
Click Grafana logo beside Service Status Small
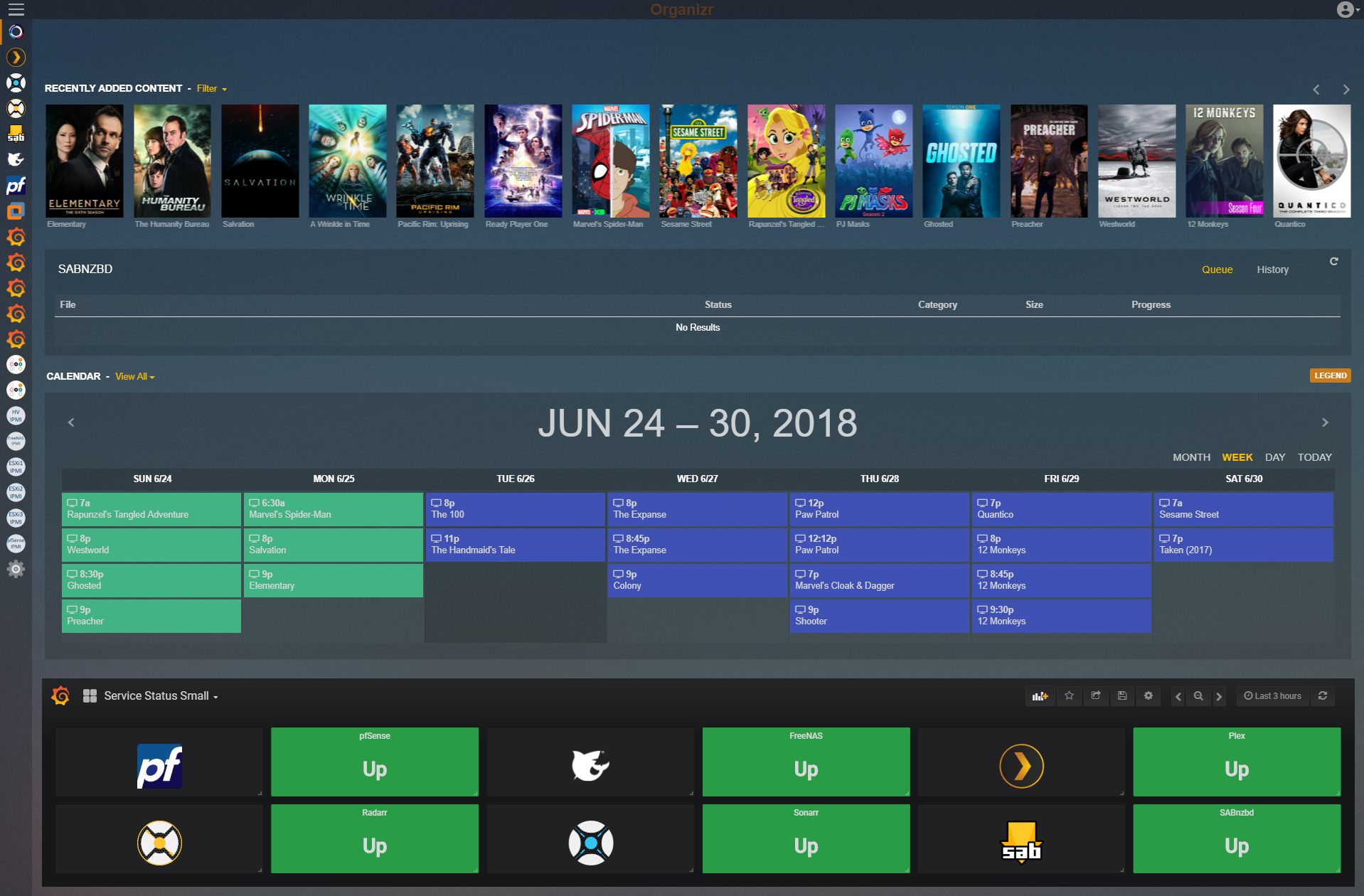tap(60, 695)
